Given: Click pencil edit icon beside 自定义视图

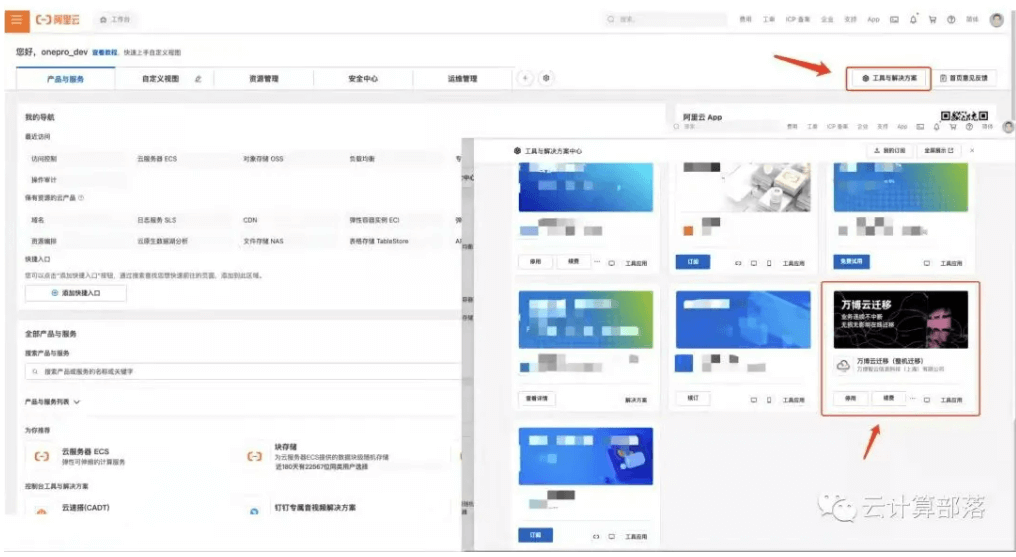Looking at the screenshot, I should [198, 79].
